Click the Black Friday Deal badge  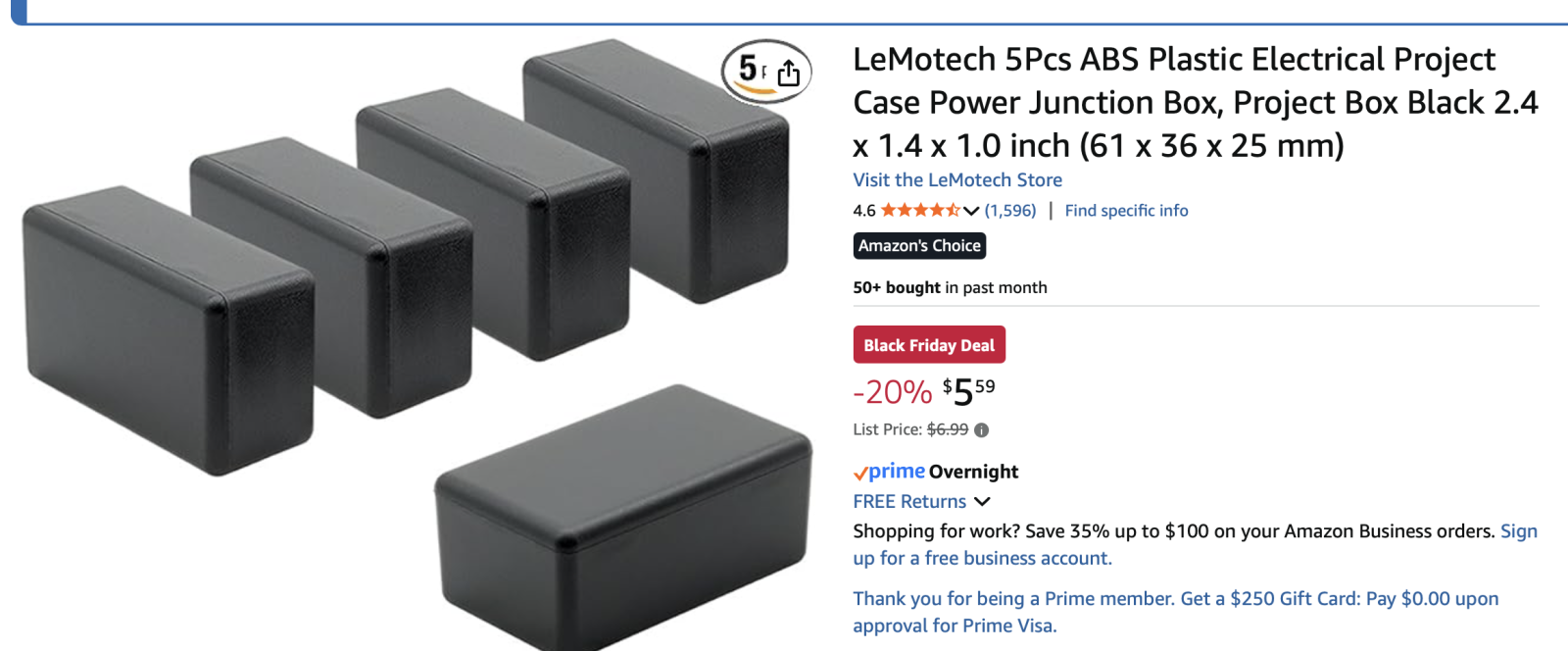[x=928, y=344]
